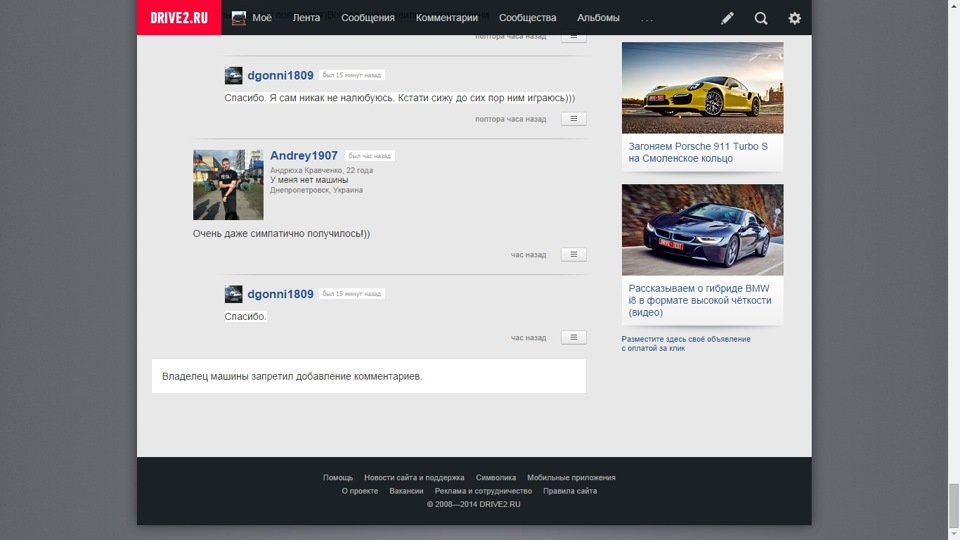Select 'час назад' timestamp under Andrey1907 comment
This screenshot has height=540, width=960.
528,255
